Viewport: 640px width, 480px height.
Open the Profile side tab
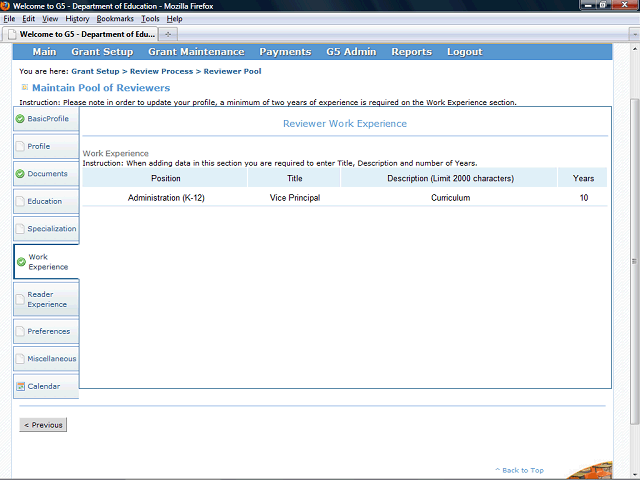[x=46, y=146]
